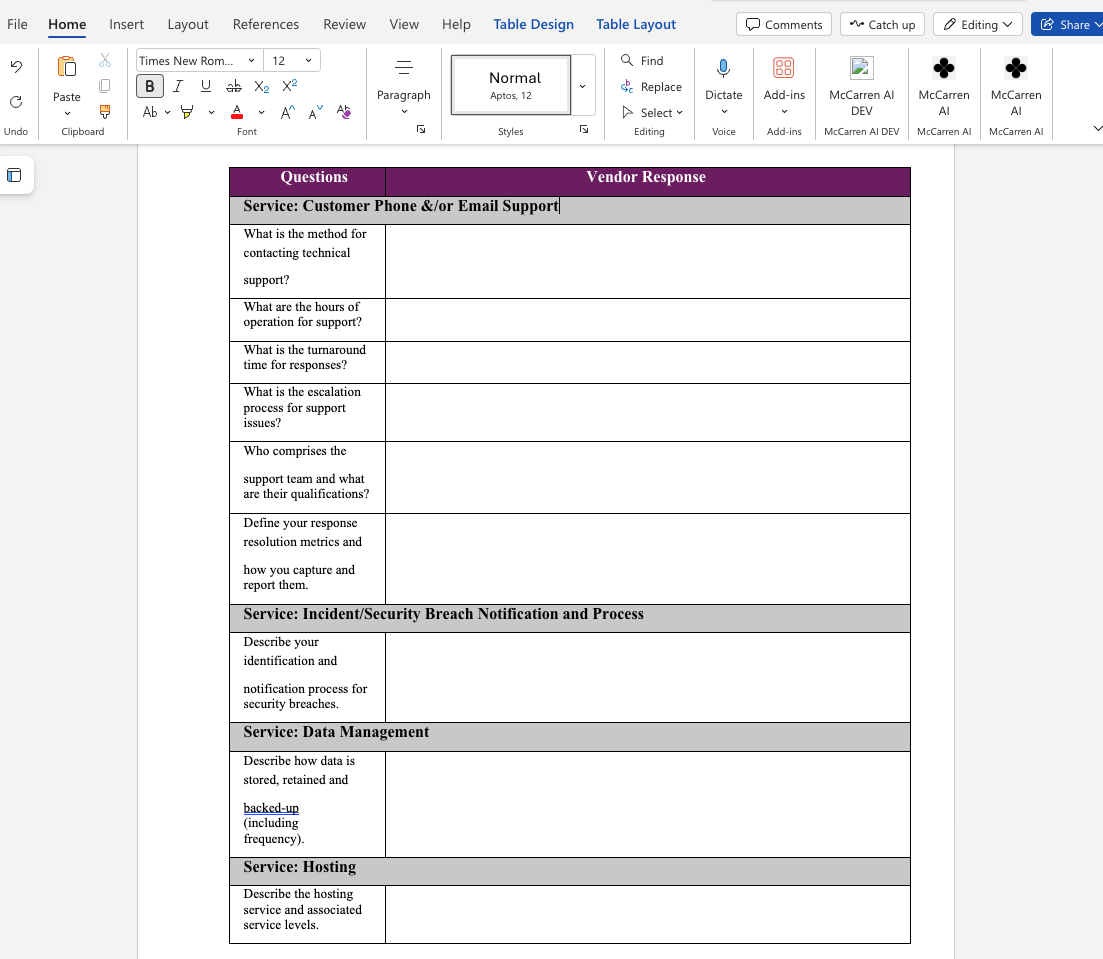This screenshot has height=959, width=1103.
Task: Apply the red font color
Action: tap(237, 112)
